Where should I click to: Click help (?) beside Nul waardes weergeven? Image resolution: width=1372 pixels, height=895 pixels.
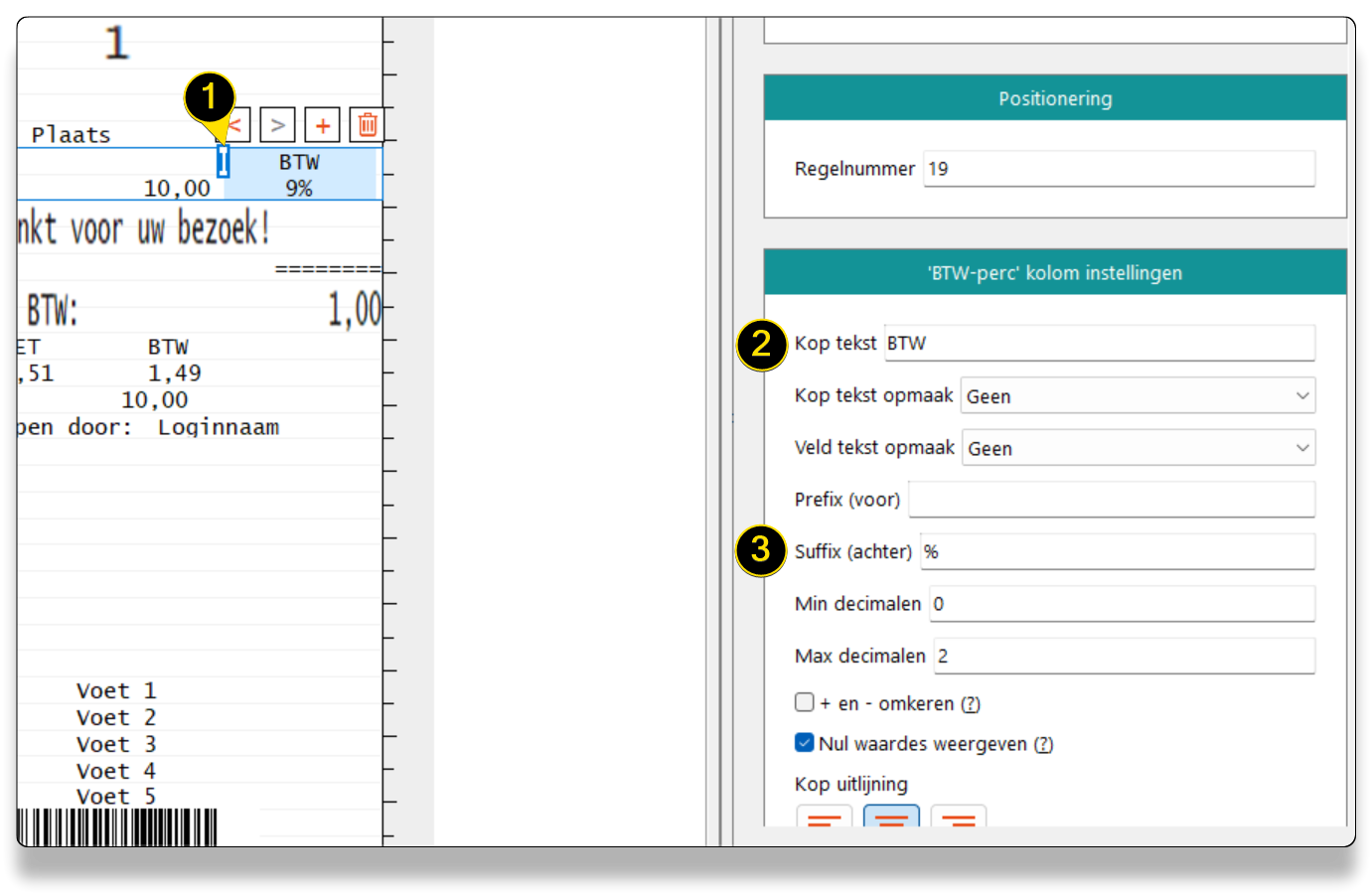(x=1043, y=745)
